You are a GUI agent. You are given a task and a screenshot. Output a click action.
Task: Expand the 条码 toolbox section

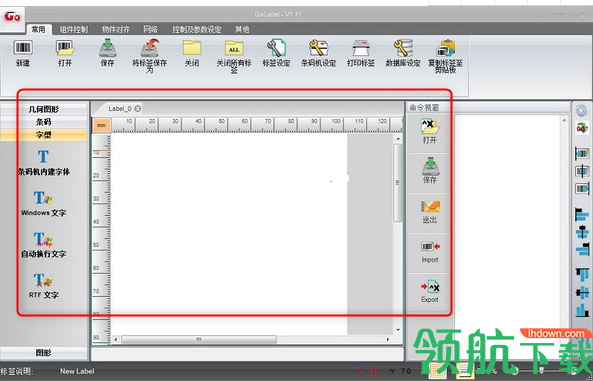44,122
